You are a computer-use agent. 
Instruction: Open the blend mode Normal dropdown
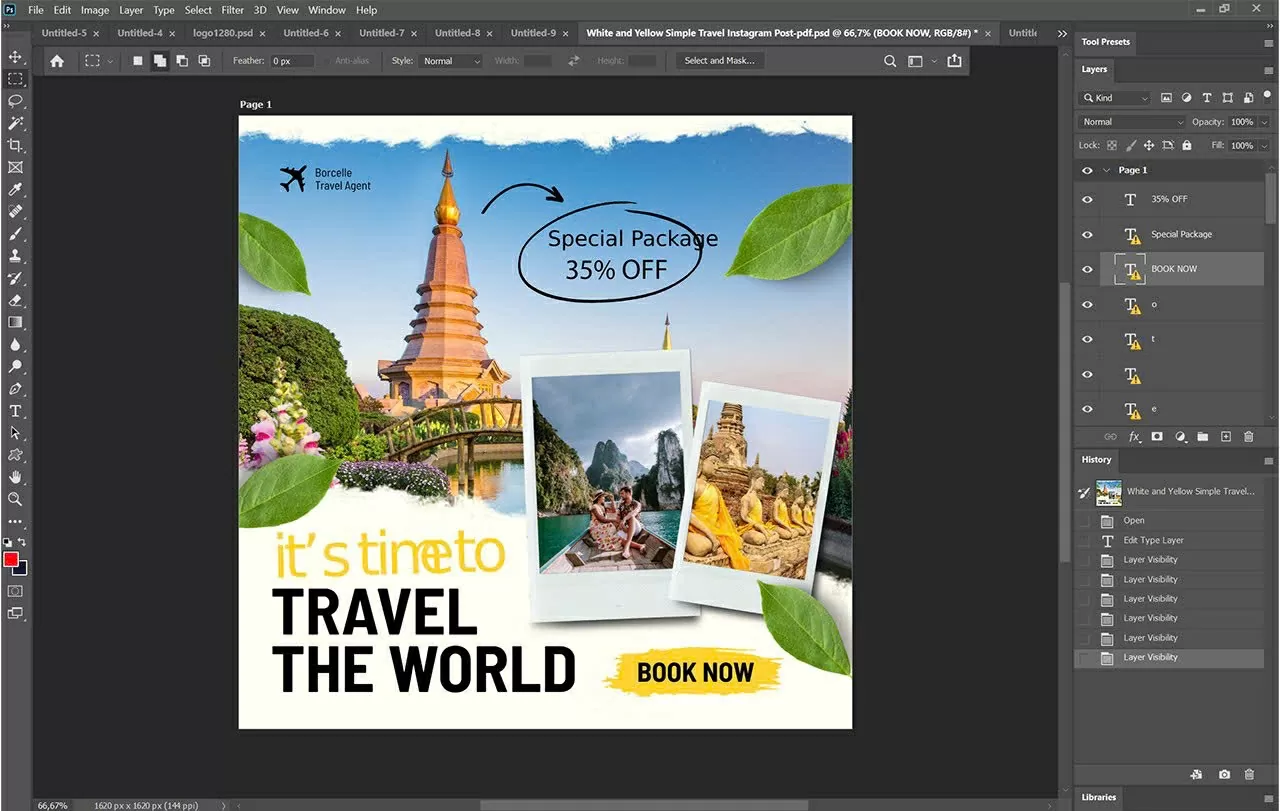(x=1132, y=122)
